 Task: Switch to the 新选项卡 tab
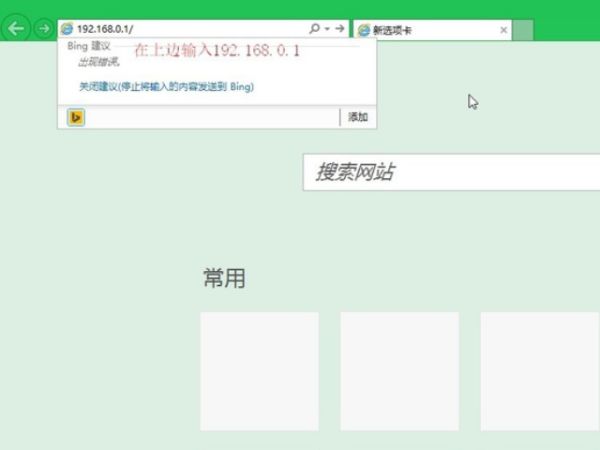click(x=430, y=30)
